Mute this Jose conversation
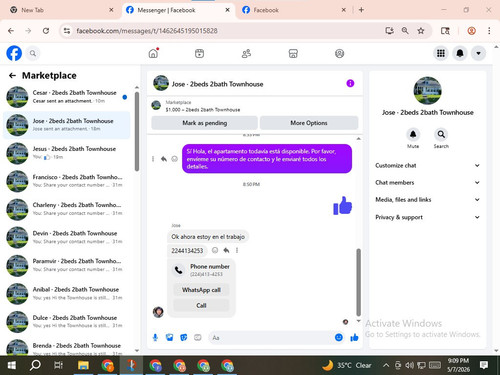 point(413,135)
